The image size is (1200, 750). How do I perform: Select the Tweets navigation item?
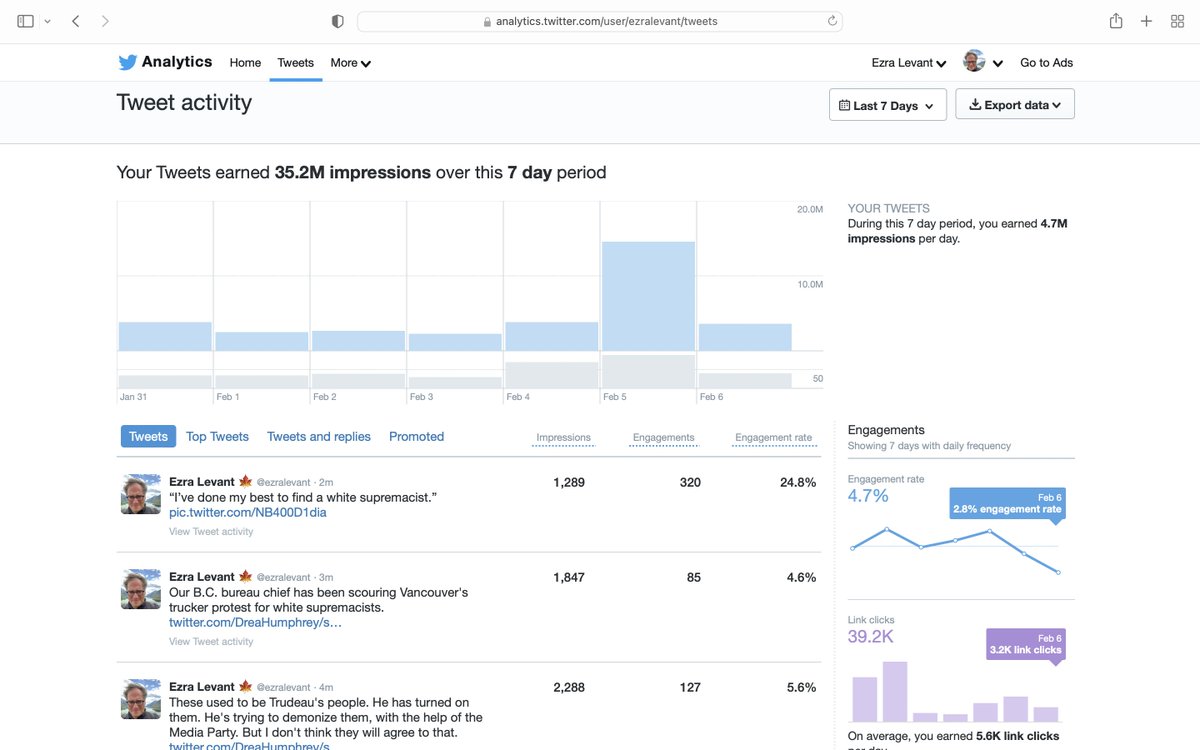pos(296,62)
